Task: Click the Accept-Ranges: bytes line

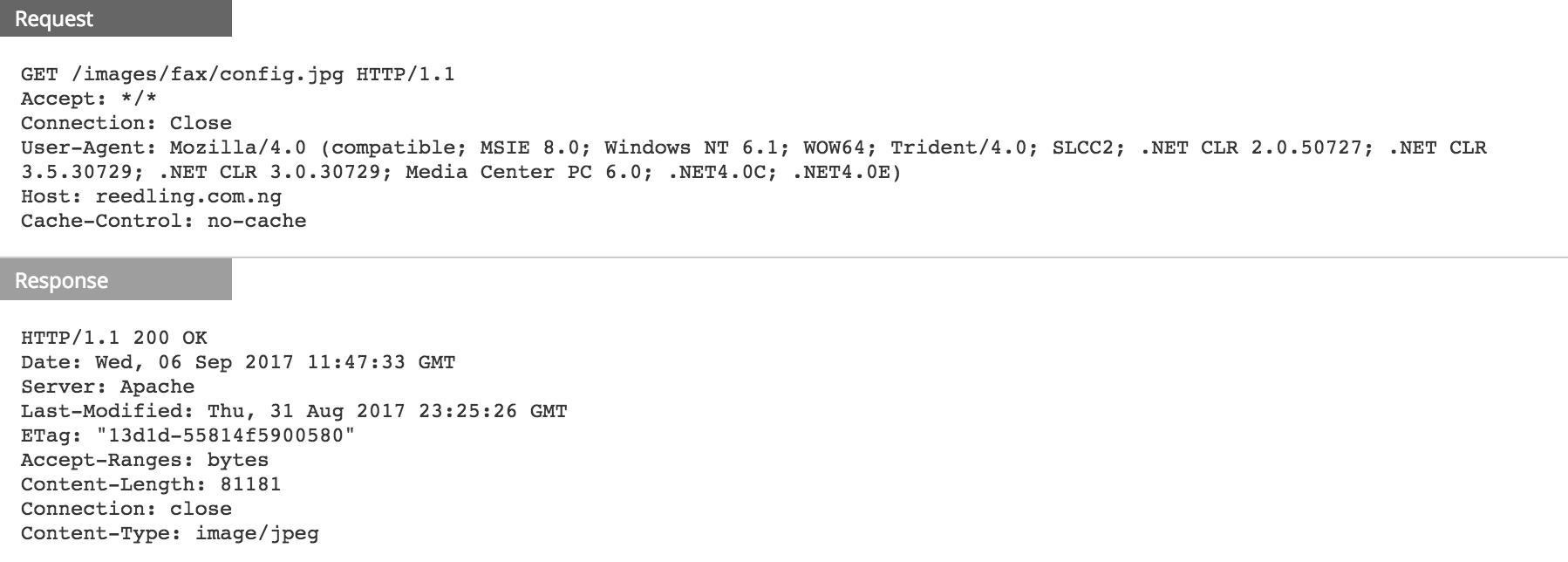Action: (144, 460)
